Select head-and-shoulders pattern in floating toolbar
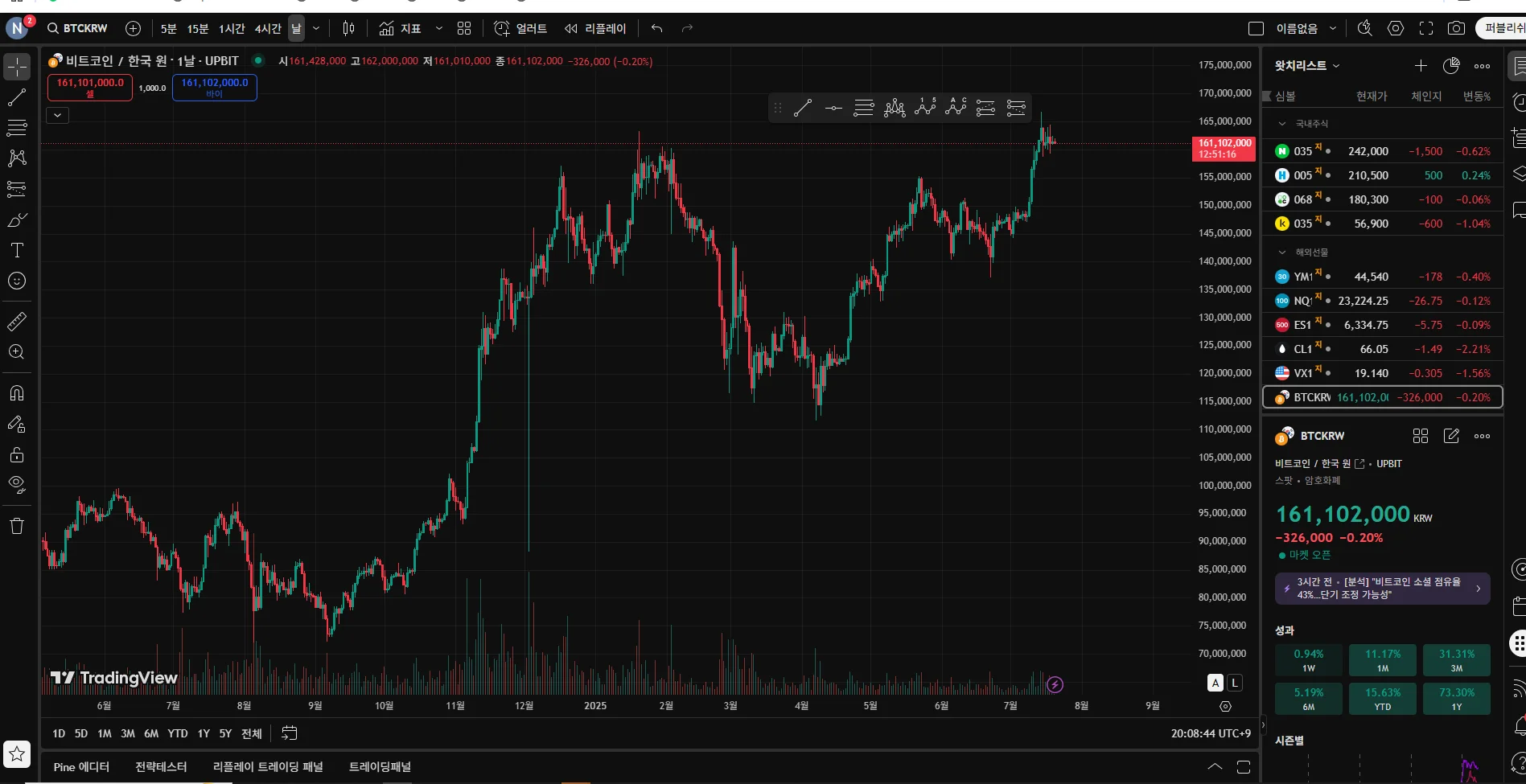 point(895,108)
